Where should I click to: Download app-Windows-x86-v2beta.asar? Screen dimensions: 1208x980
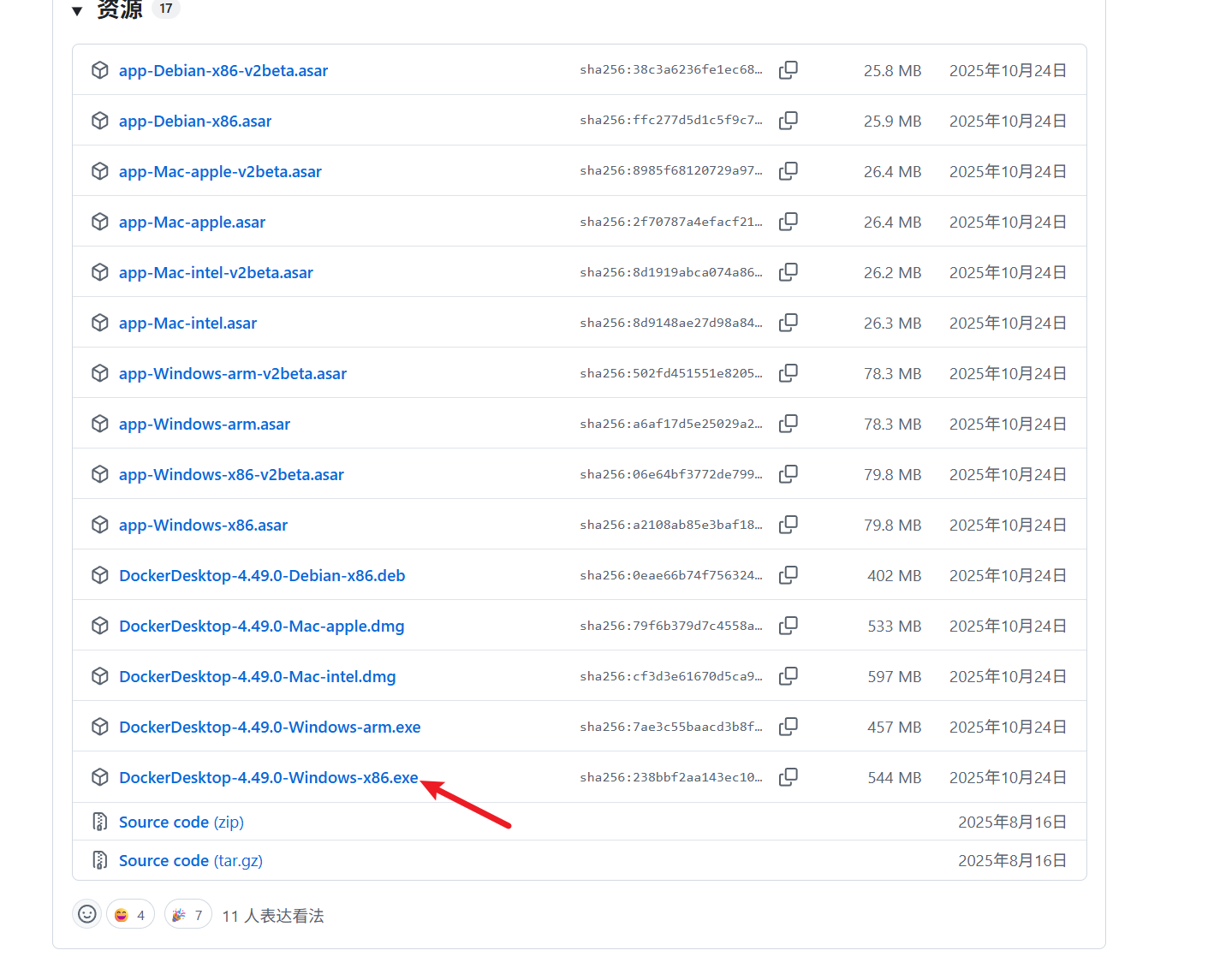click(231, 475)
